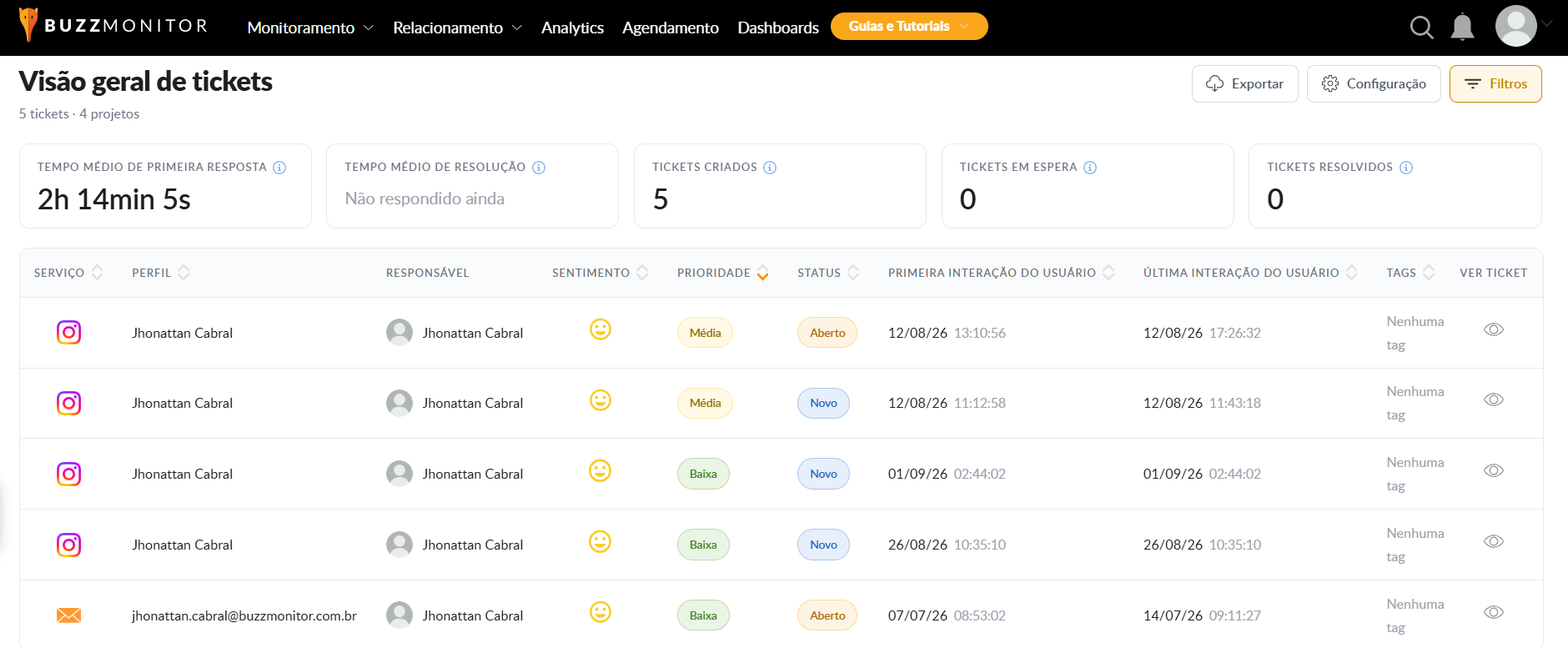Expand the Monitoramento menu
The height and width of the screenshot is (648, 1568).
(310, 28)
